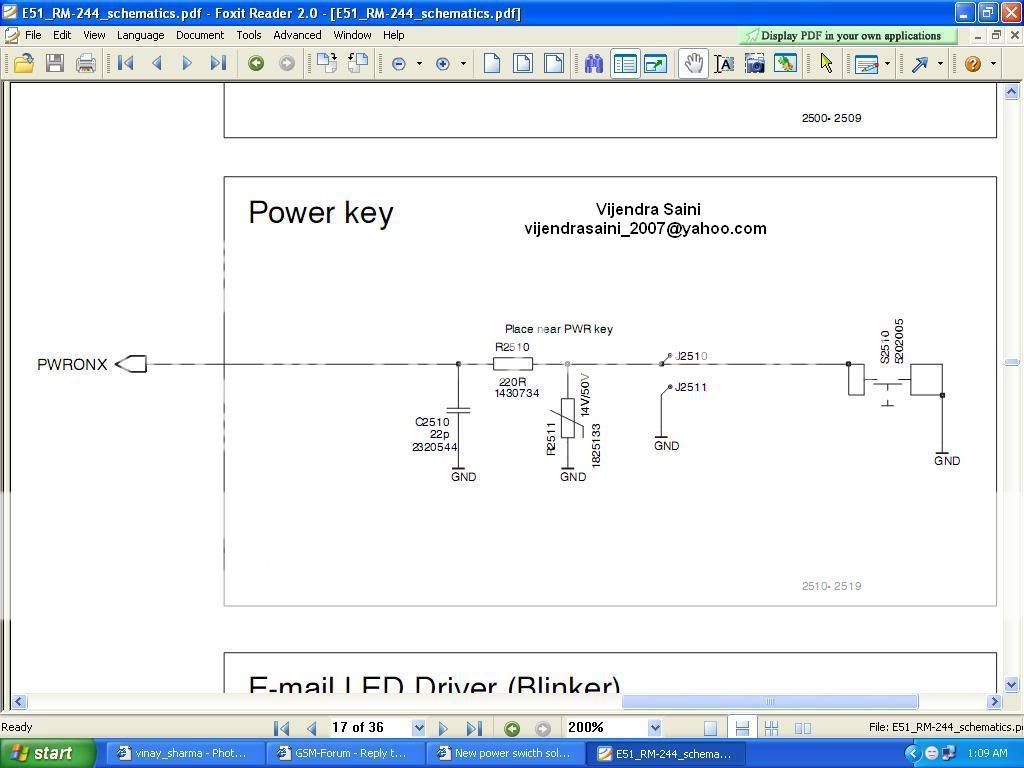The height and width of the screenshot is (768, 1024).
Task: Select the Actual Size page icon
Action: pyautogui.click(x=492, y=63)
